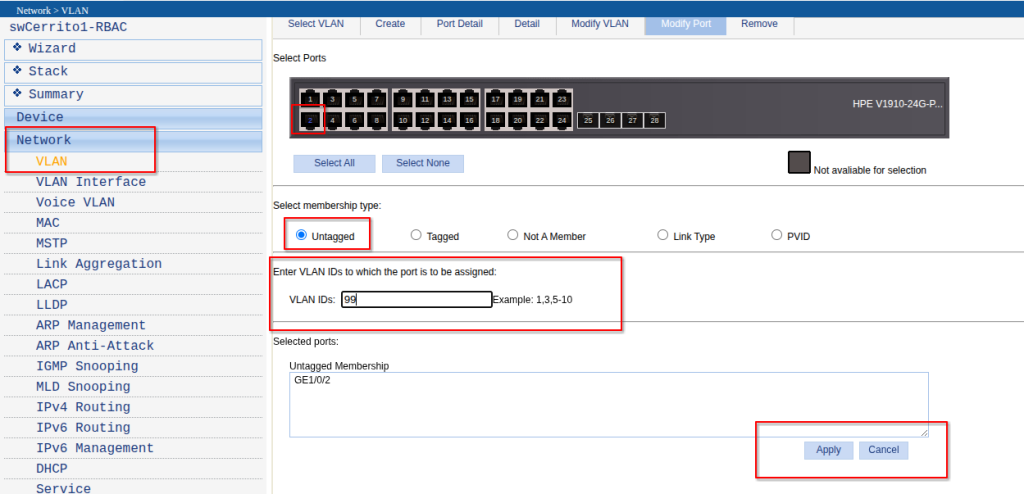Select port 6 on the switch panel

click(x=355, y=120)
